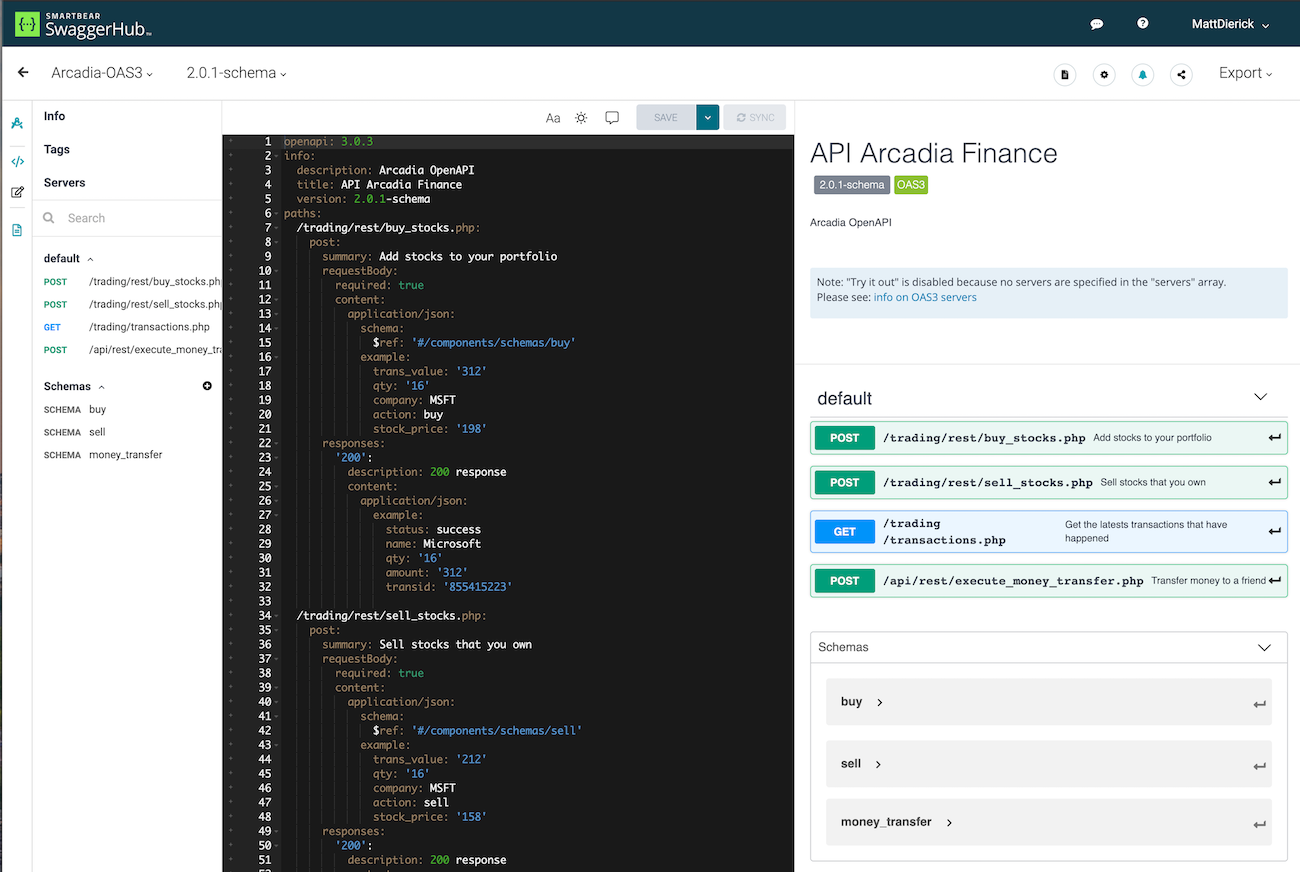This screenshot has height=872, width=1300.
Task: Change editor font size with Aa icon
Action: click(553, 118)
